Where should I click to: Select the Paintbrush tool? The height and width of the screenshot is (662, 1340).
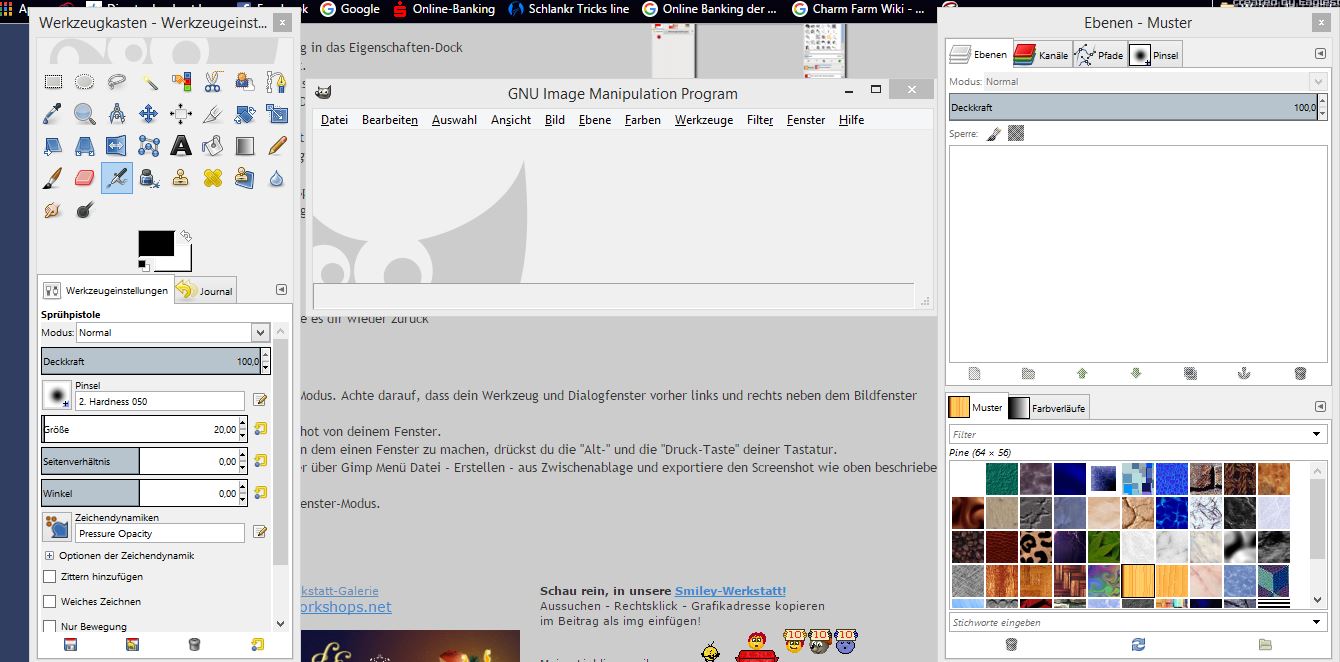53,178
